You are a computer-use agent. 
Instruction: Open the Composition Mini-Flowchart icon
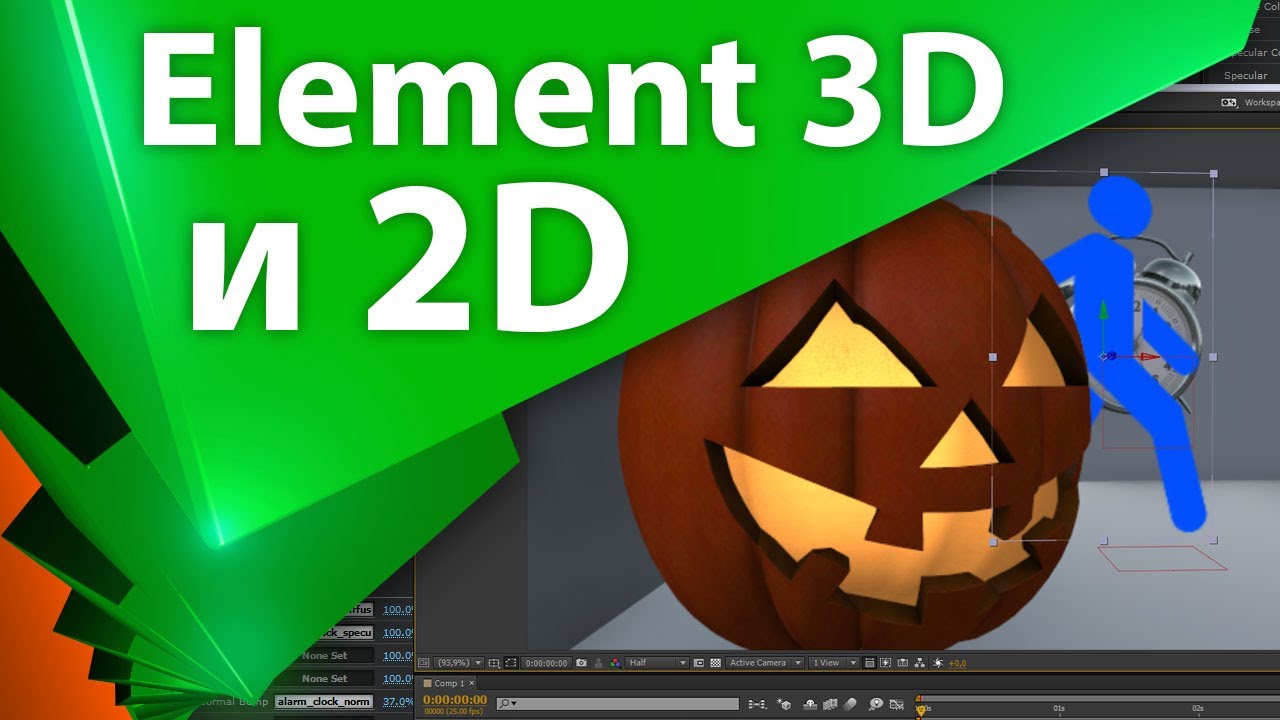tap(758, 704)
